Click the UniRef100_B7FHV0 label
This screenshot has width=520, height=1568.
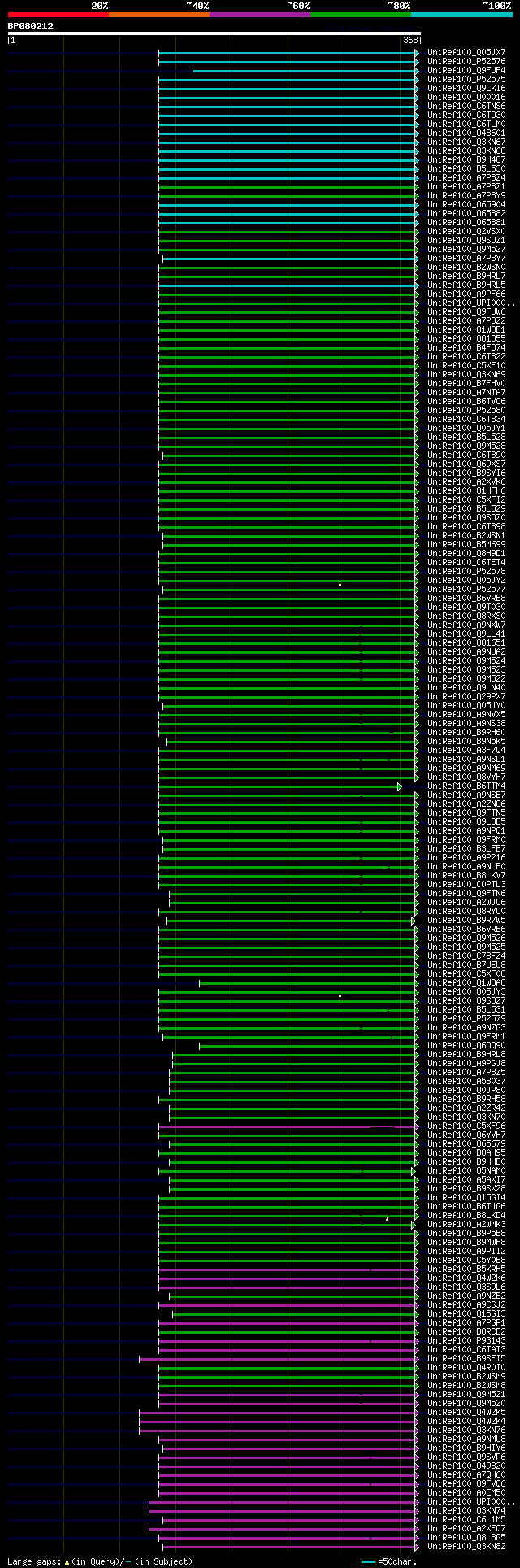click(466, 384)
